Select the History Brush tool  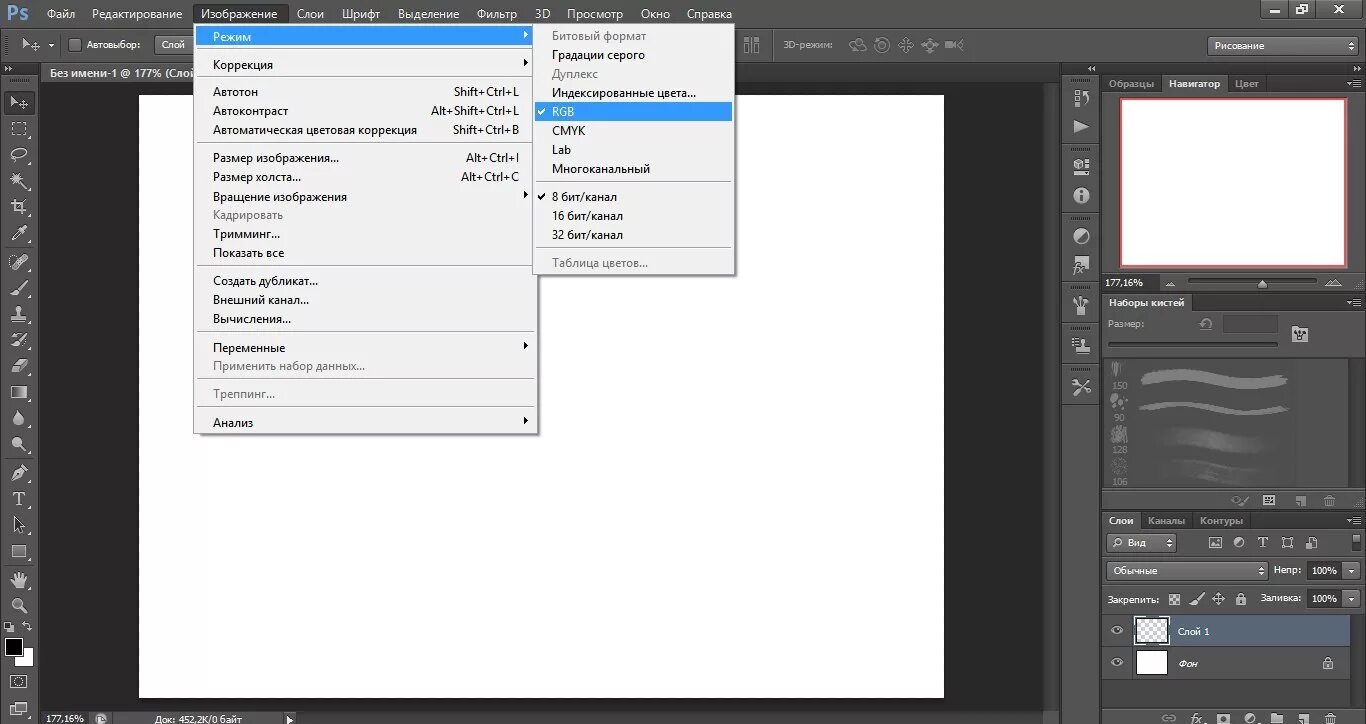(x=19, y=340)
